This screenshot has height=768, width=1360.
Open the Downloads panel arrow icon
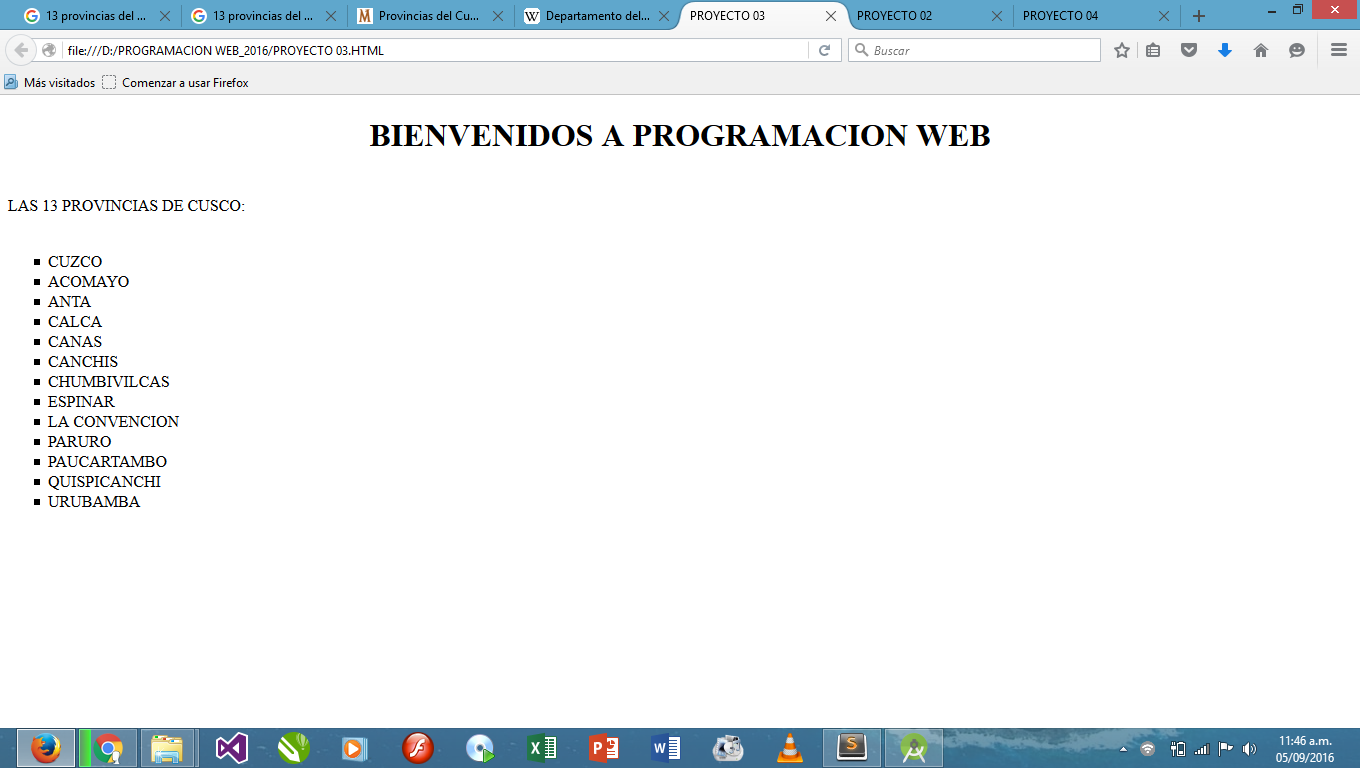click(x=1224, y=50)
